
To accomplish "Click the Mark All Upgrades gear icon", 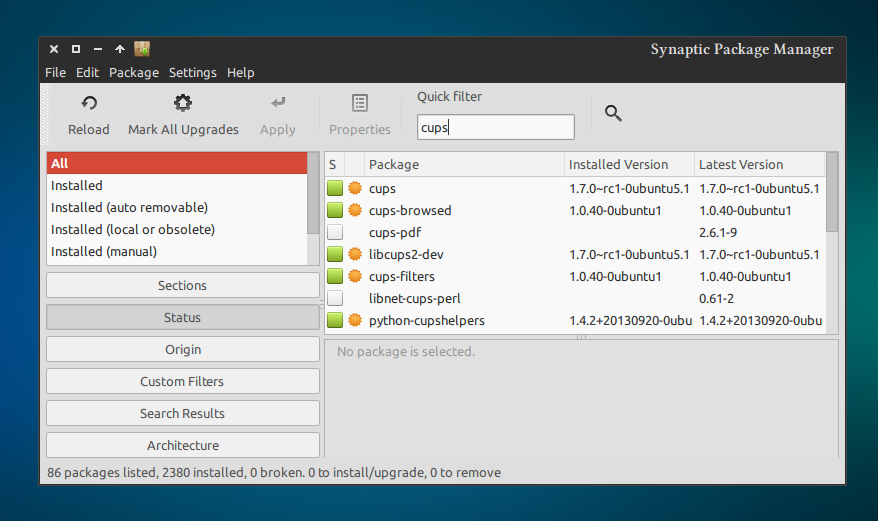I will 183,103.
